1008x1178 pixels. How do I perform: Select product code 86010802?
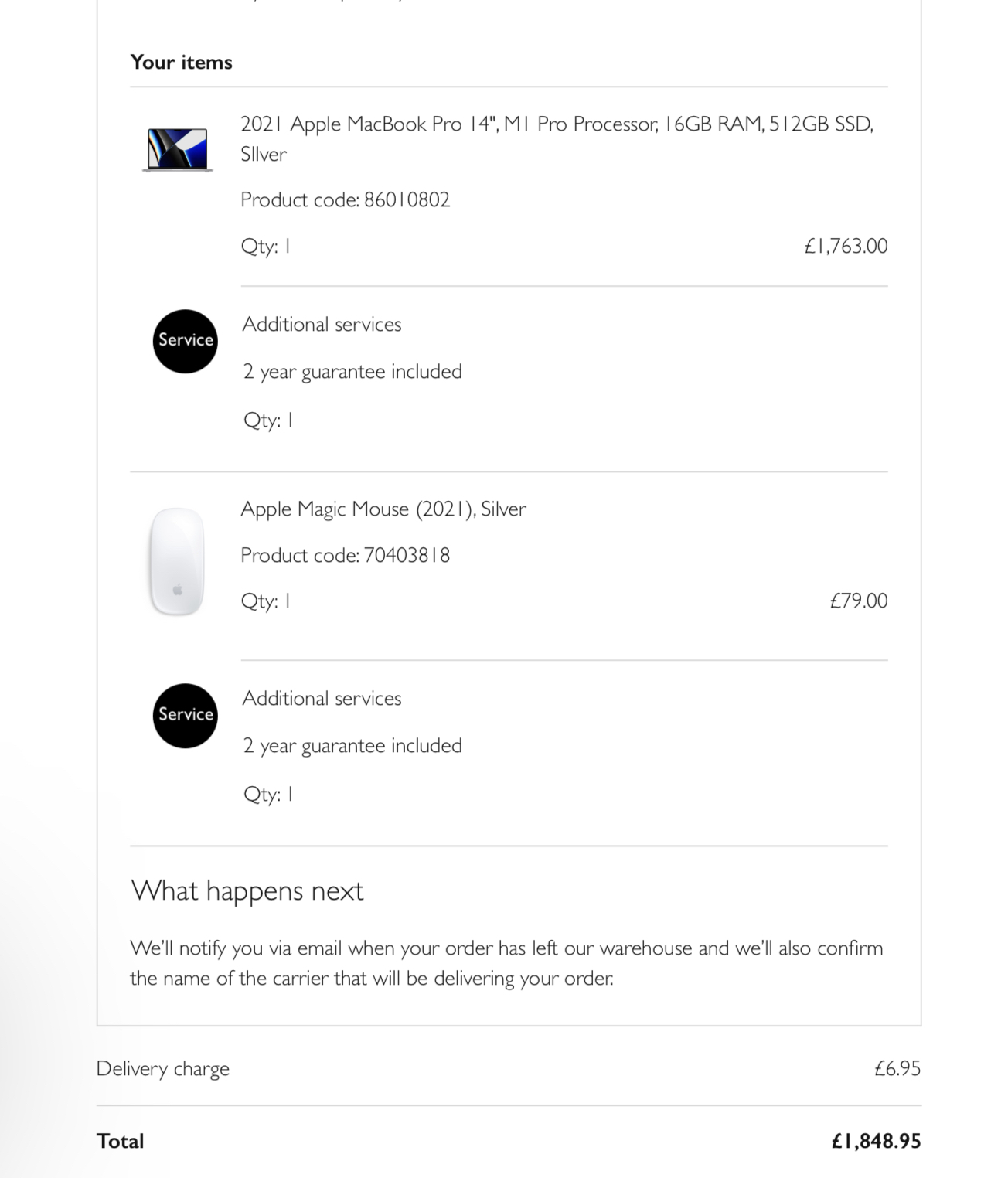(407, 200)
